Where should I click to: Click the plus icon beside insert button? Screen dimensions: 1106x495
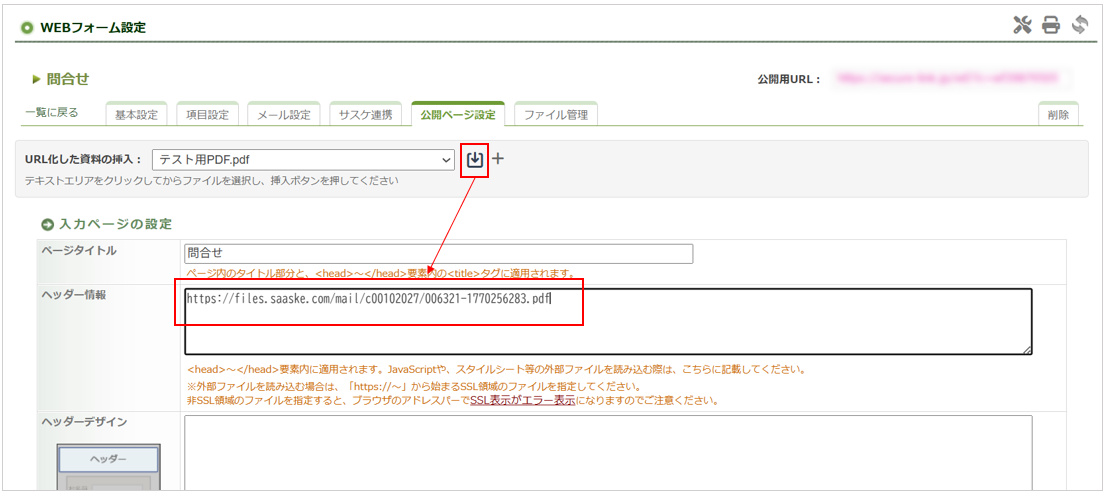[499, 159]
